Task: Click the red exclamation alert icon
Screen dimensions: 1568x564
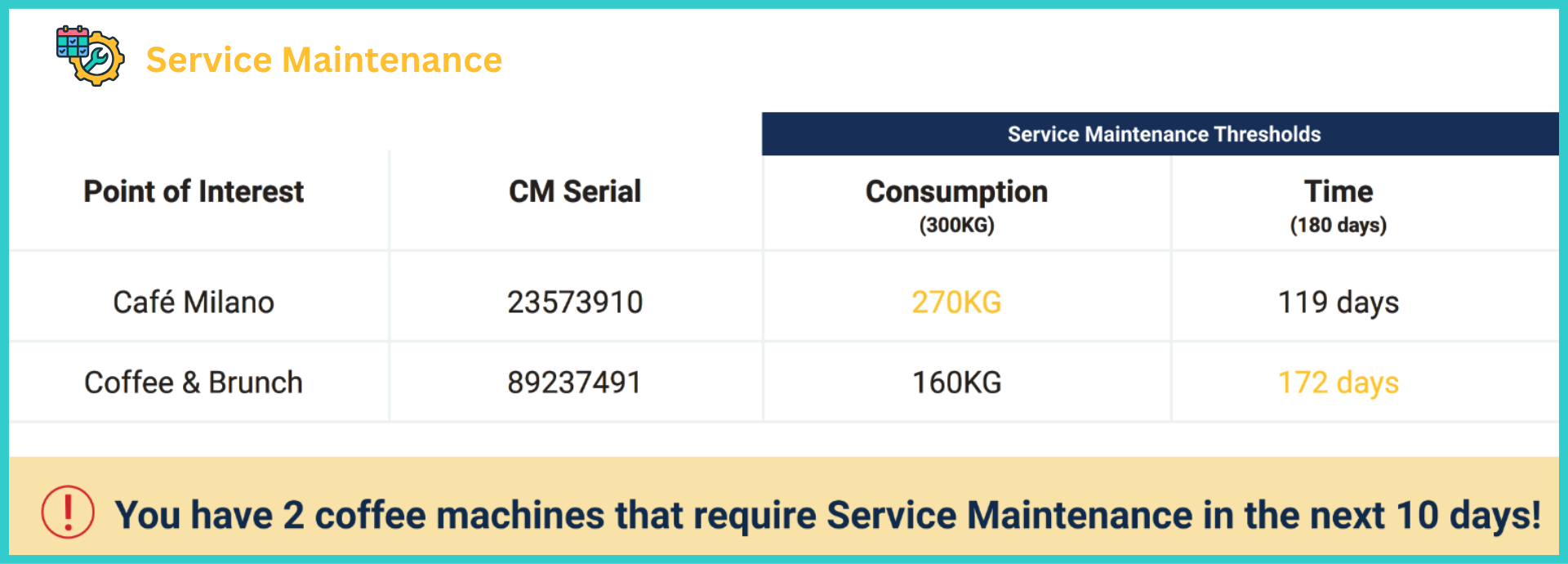Action: 68,513
